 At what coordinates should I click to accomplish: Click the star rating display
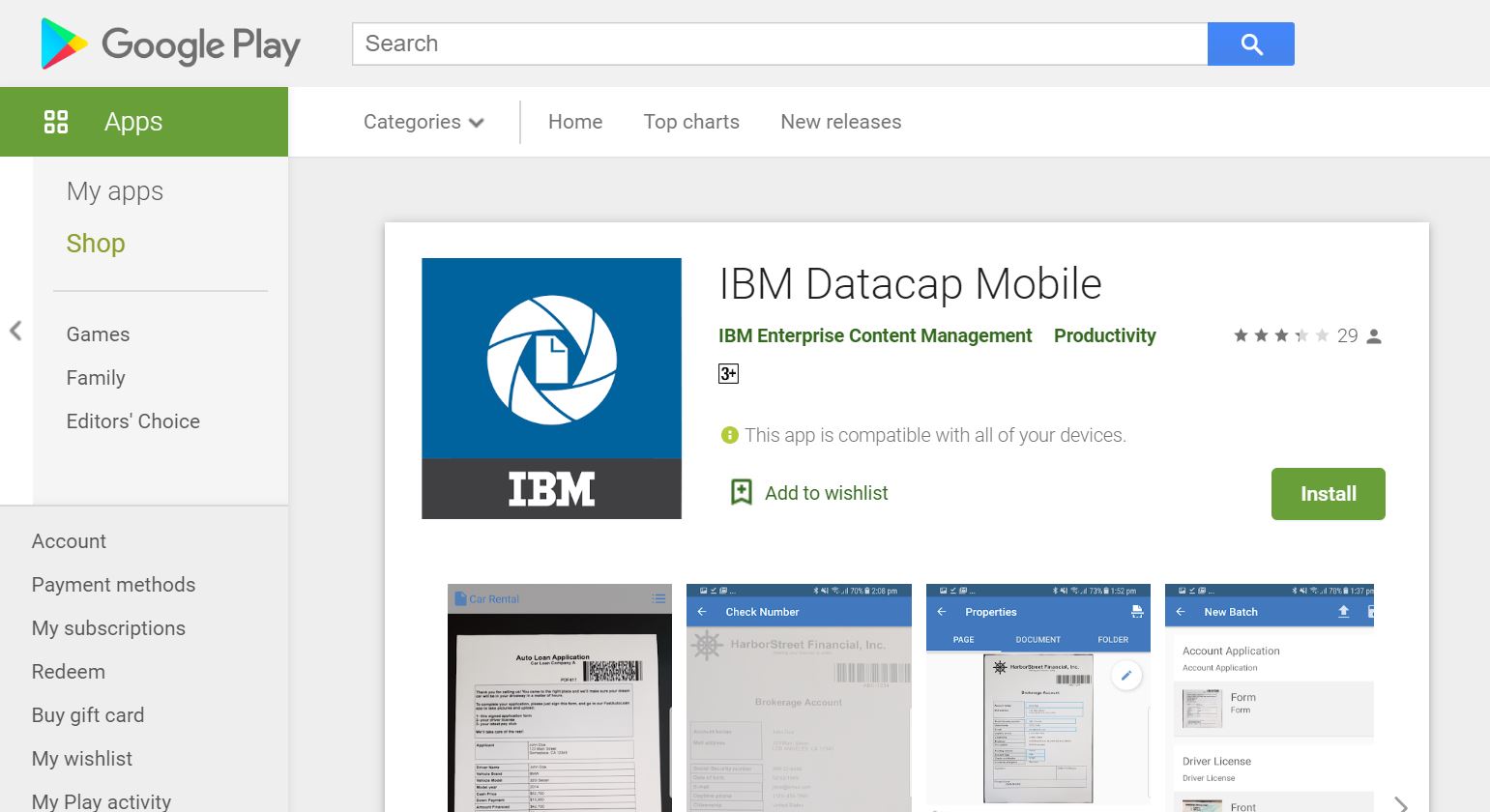pos(1281,335)
